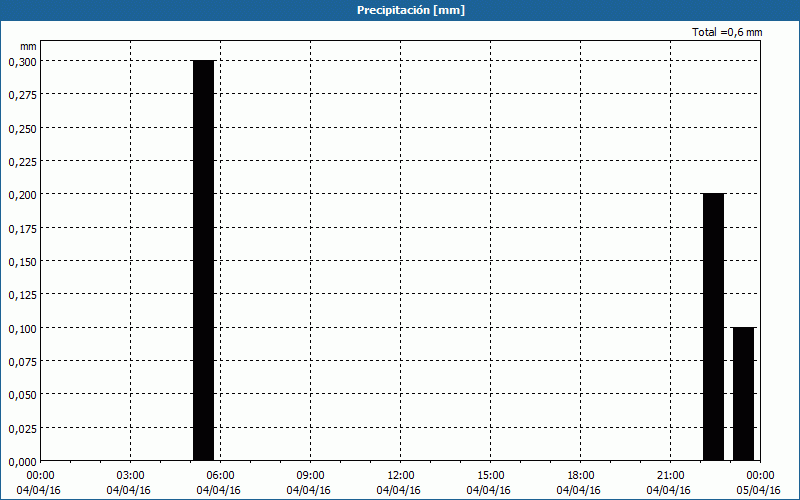
Task: Click the 0,125 y-axis value
Action: click(x=22, y=295)
